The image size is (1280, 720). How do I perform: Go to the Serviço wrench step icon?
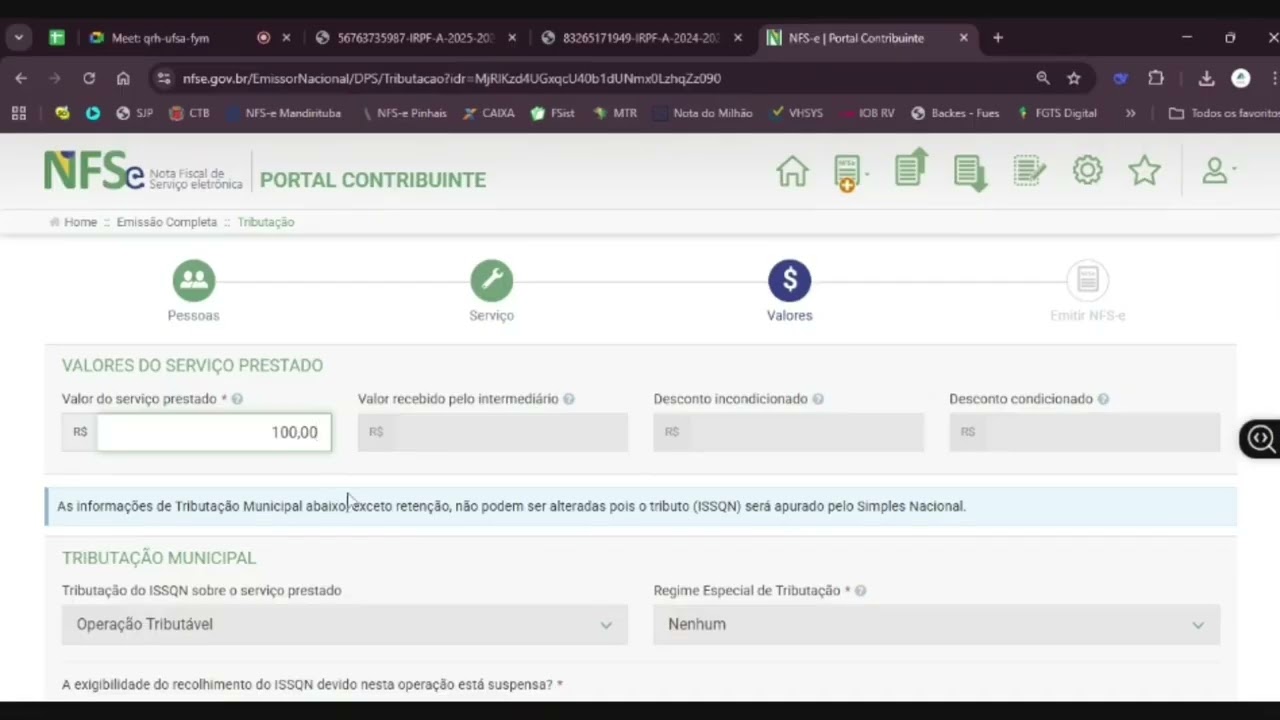pyautogui.click(x=492, y=281)
